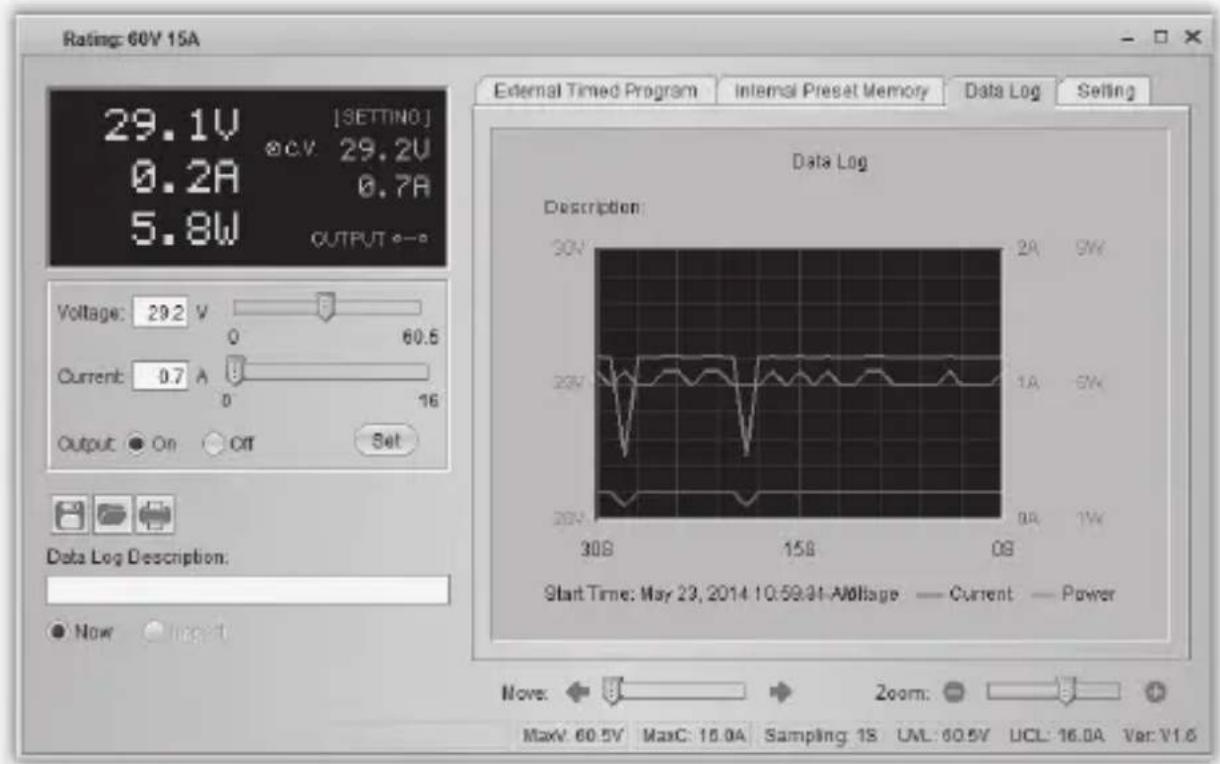This screenshot has width=1220, height=764.
Task: Click the Data Log Description text field
Action: tap(247, 591)
